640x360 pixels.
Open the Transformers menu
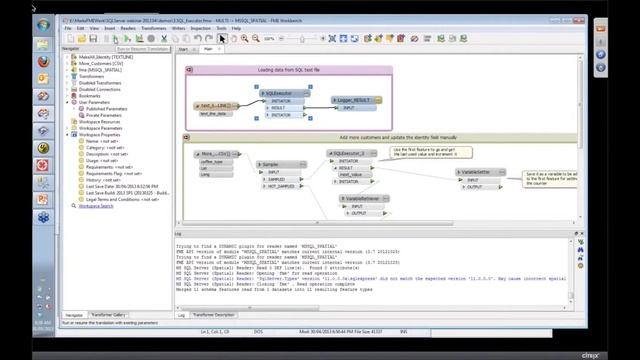(153, 29)
